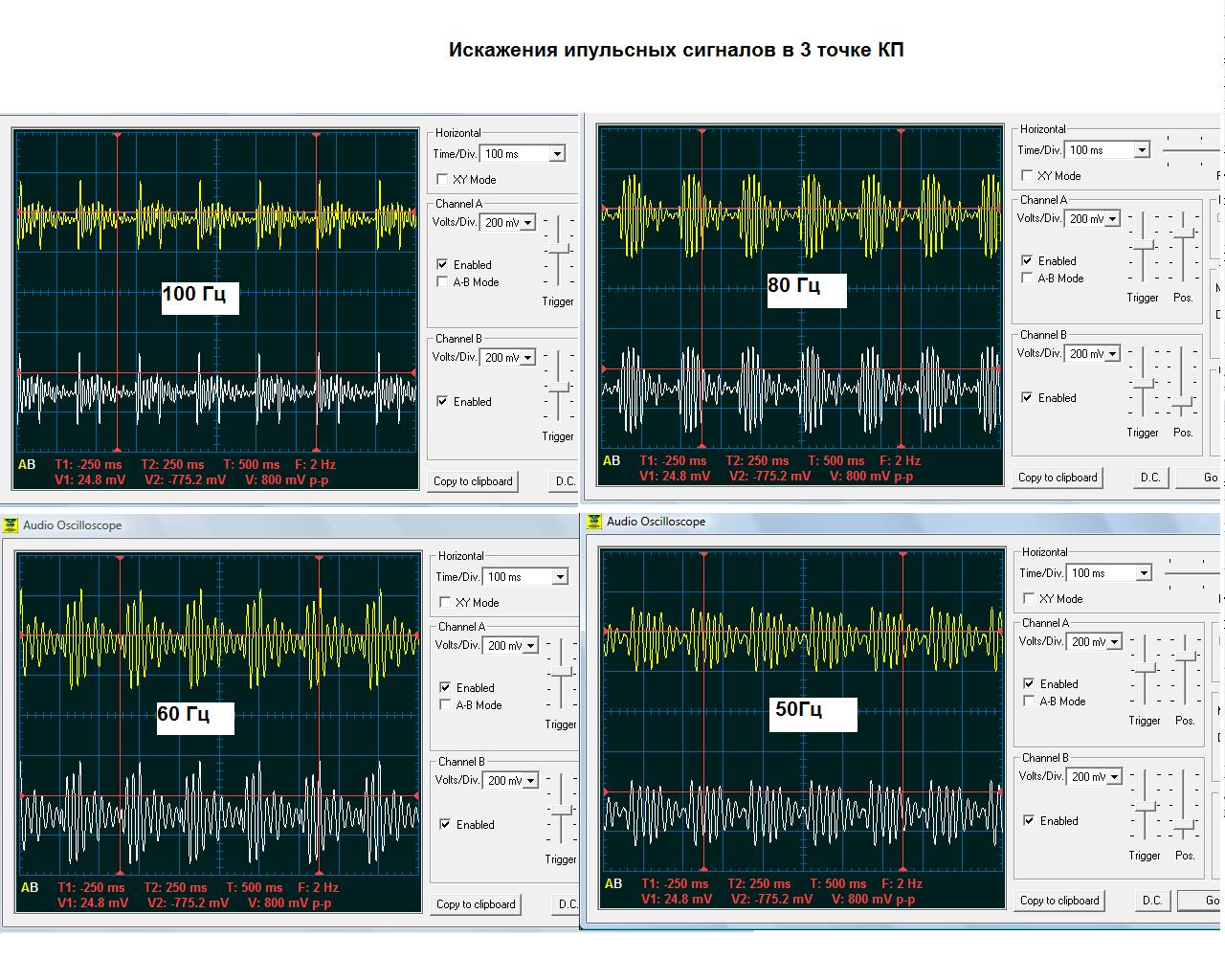Click Copy to clipboard in the 50Гц scope
Image resolution: width=1225 pixels, height=980 pixels.
[1059, 901]
